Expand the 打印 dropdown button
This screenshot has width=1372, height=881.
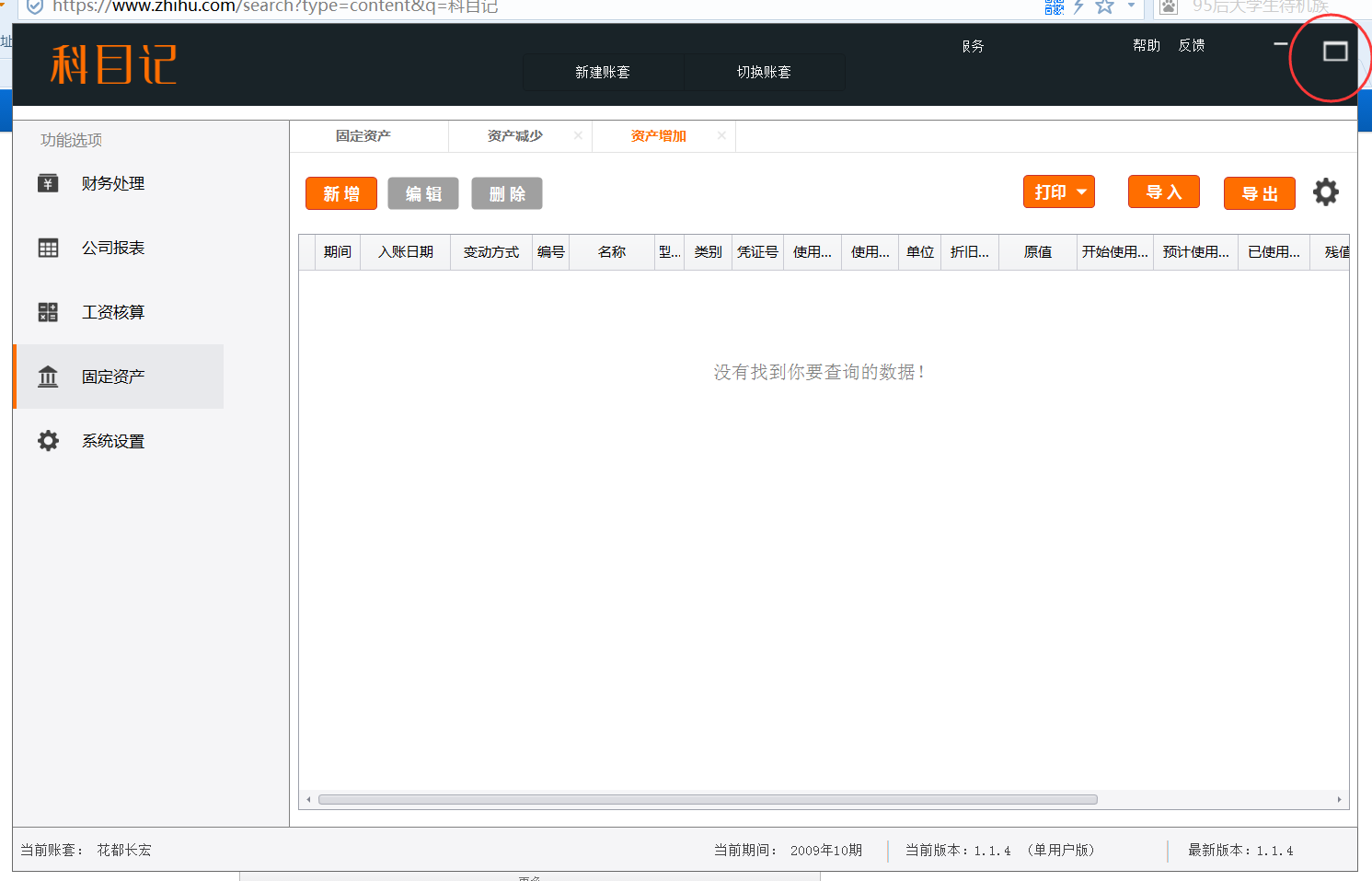[1059, 192]
